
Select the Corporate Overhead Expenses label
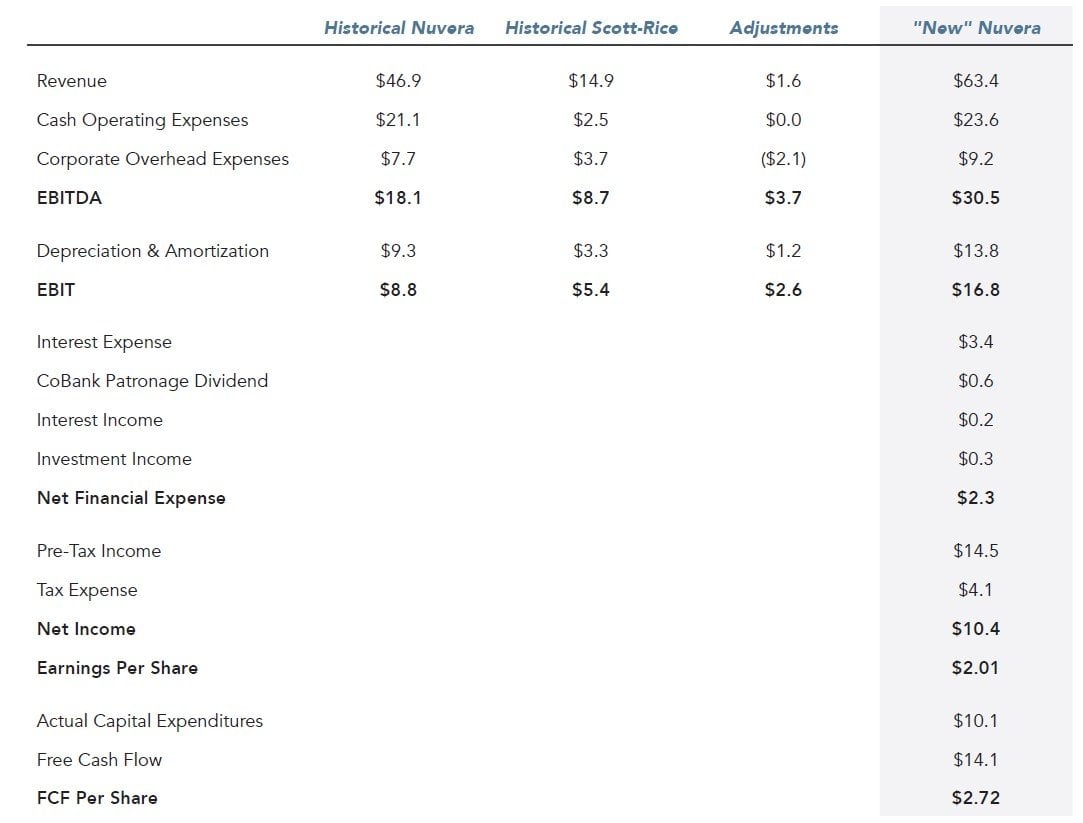pyautogui.click(x=162, y=159)
